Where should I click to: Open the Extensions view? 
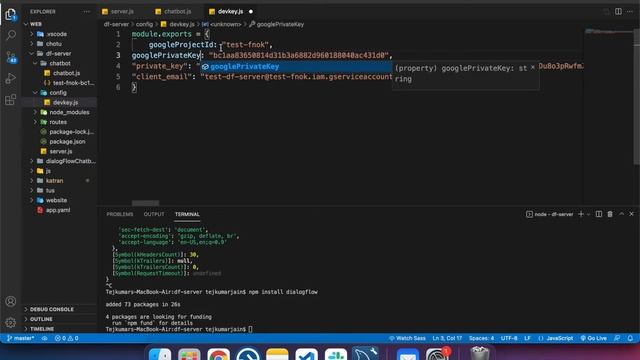coord(11,100)
